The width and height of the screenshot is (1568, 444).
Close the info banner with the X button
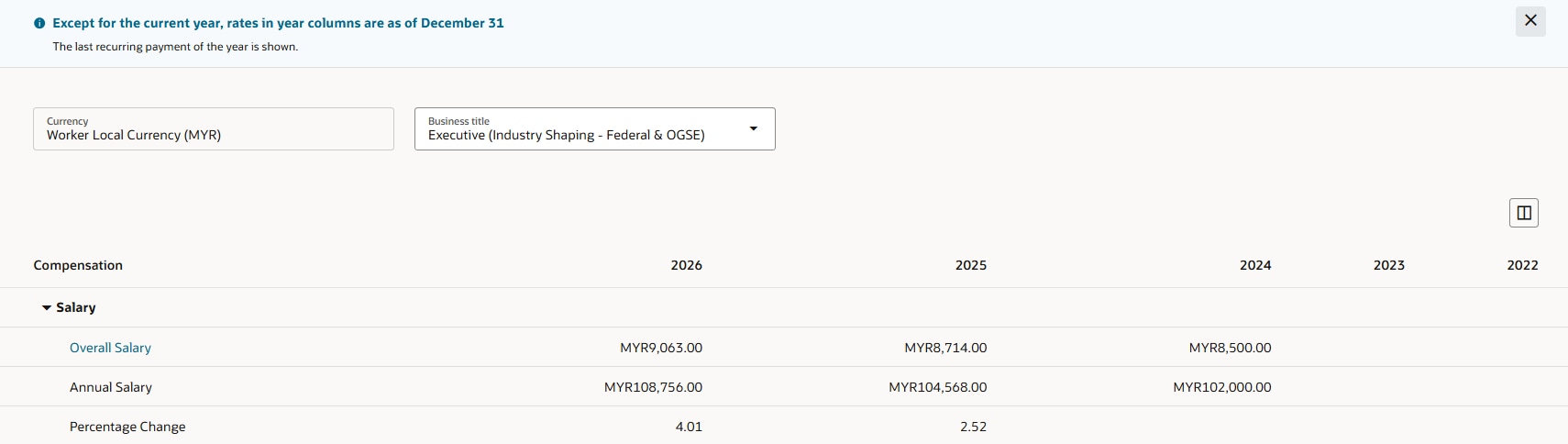coord(1530,21)
